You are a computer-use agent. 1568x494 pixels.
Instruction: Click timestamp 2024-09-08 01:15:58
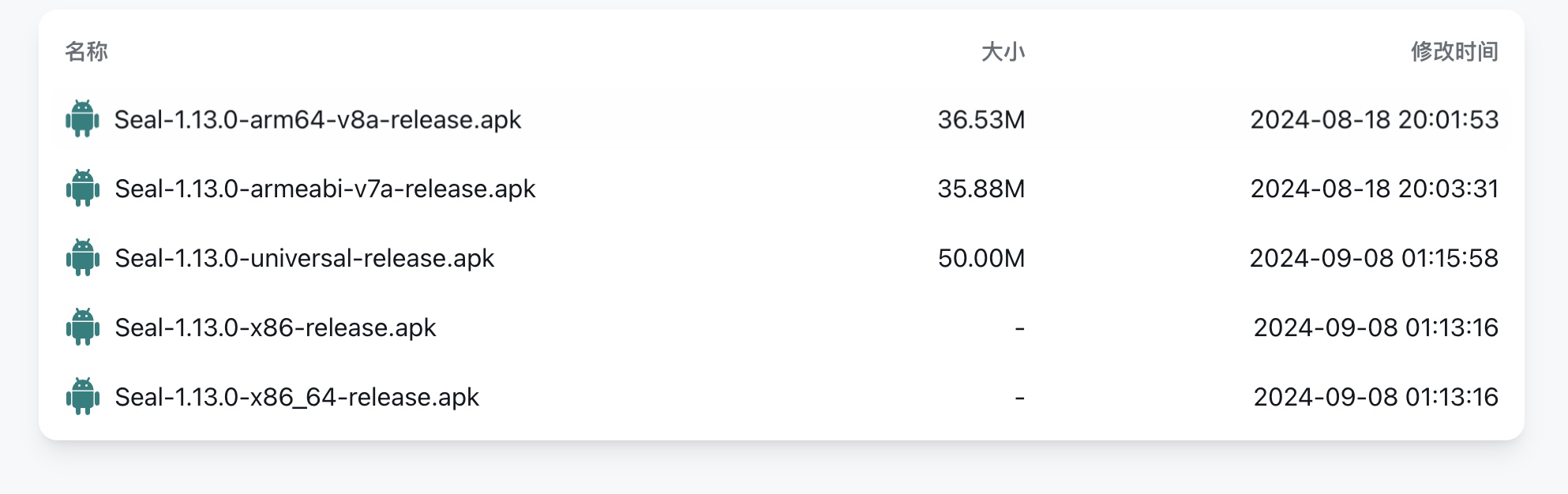coord(1374,259)
